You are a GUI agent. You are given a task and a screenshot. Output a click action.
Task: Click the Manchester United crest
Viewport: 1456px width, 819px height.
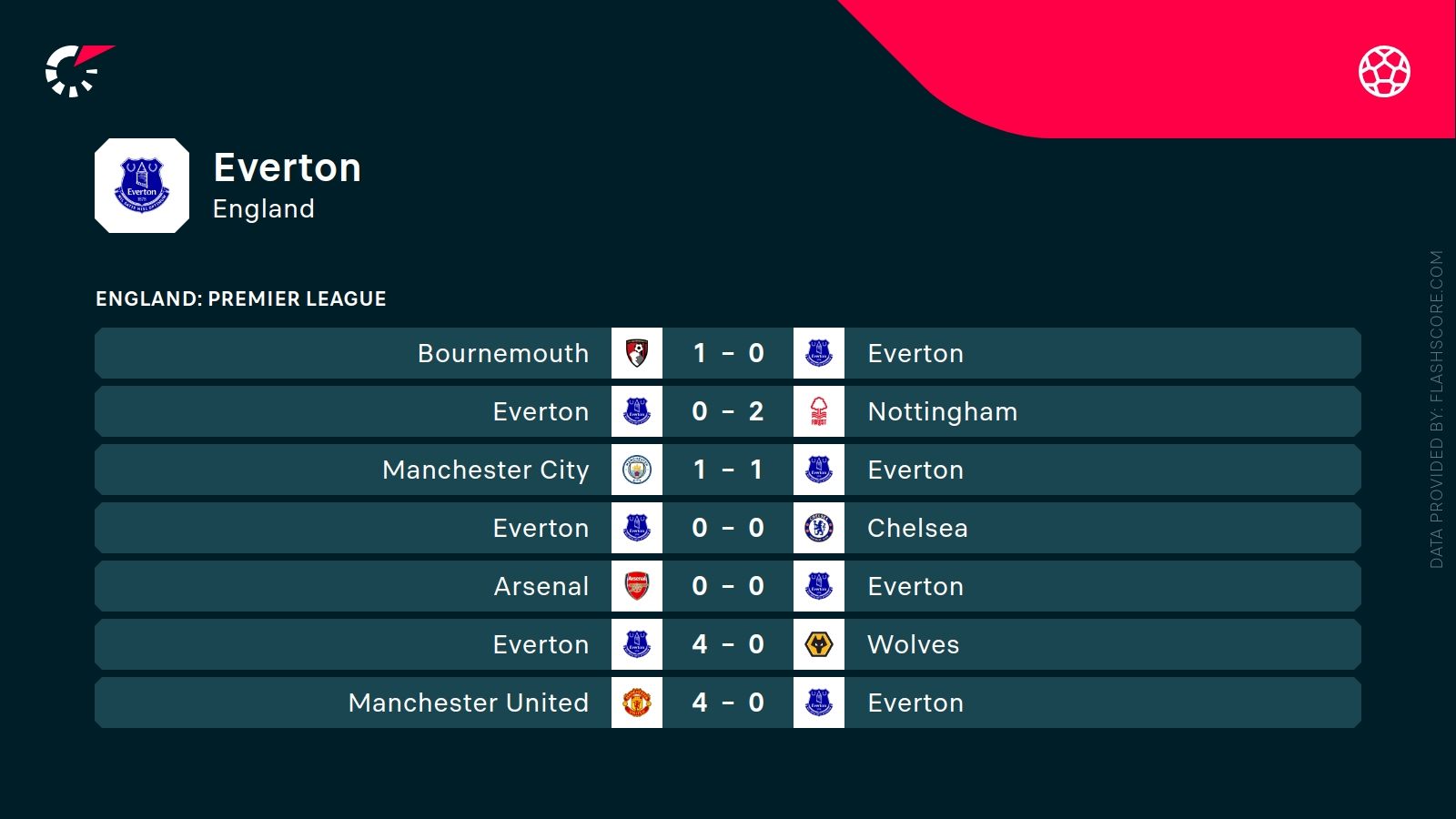pyautogui.click(x=637, y=703)
